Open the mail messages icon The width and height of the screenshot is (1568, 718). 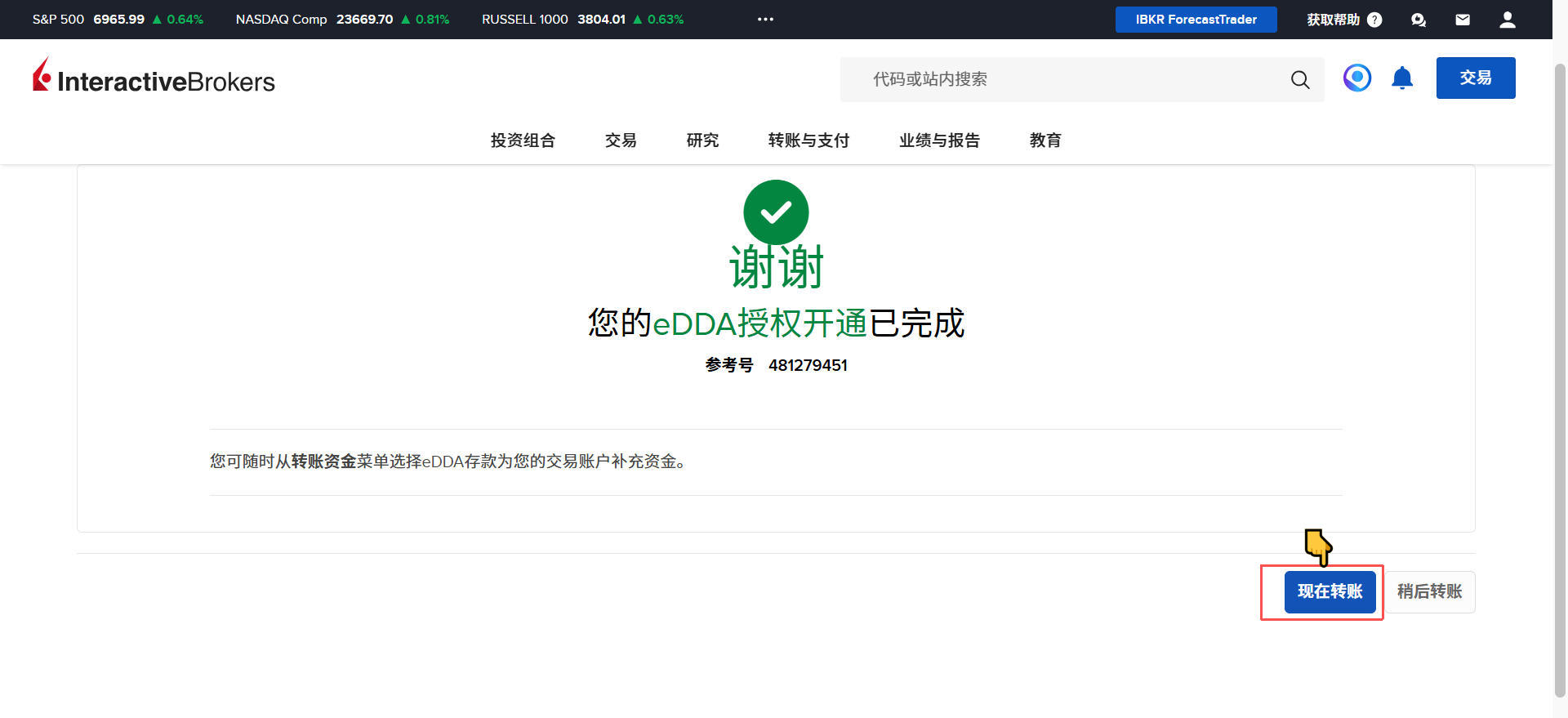coord(1463,20)
